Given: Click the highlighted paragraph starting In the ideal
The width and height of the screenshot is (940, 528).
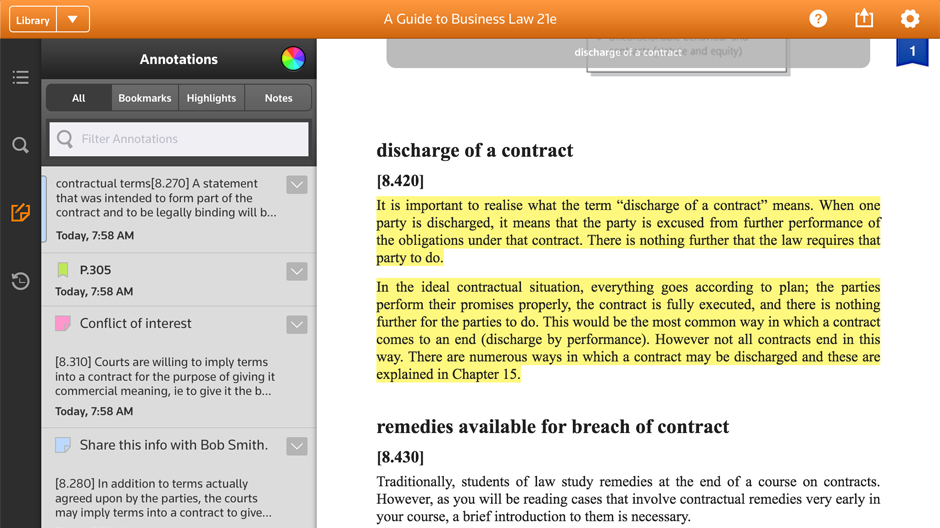Looking at the screenshot, I should point(628,330).
